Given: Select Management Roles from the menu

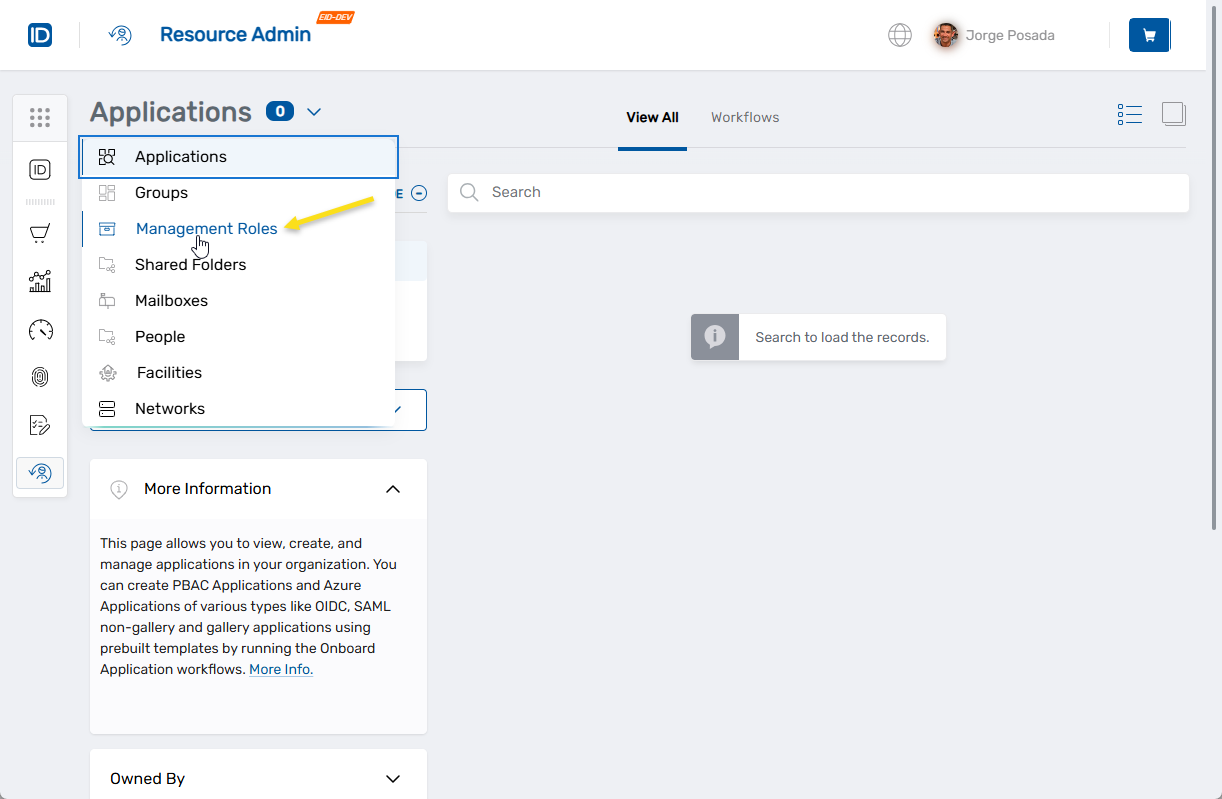Looking at the screenshot, I should [206, 229].
